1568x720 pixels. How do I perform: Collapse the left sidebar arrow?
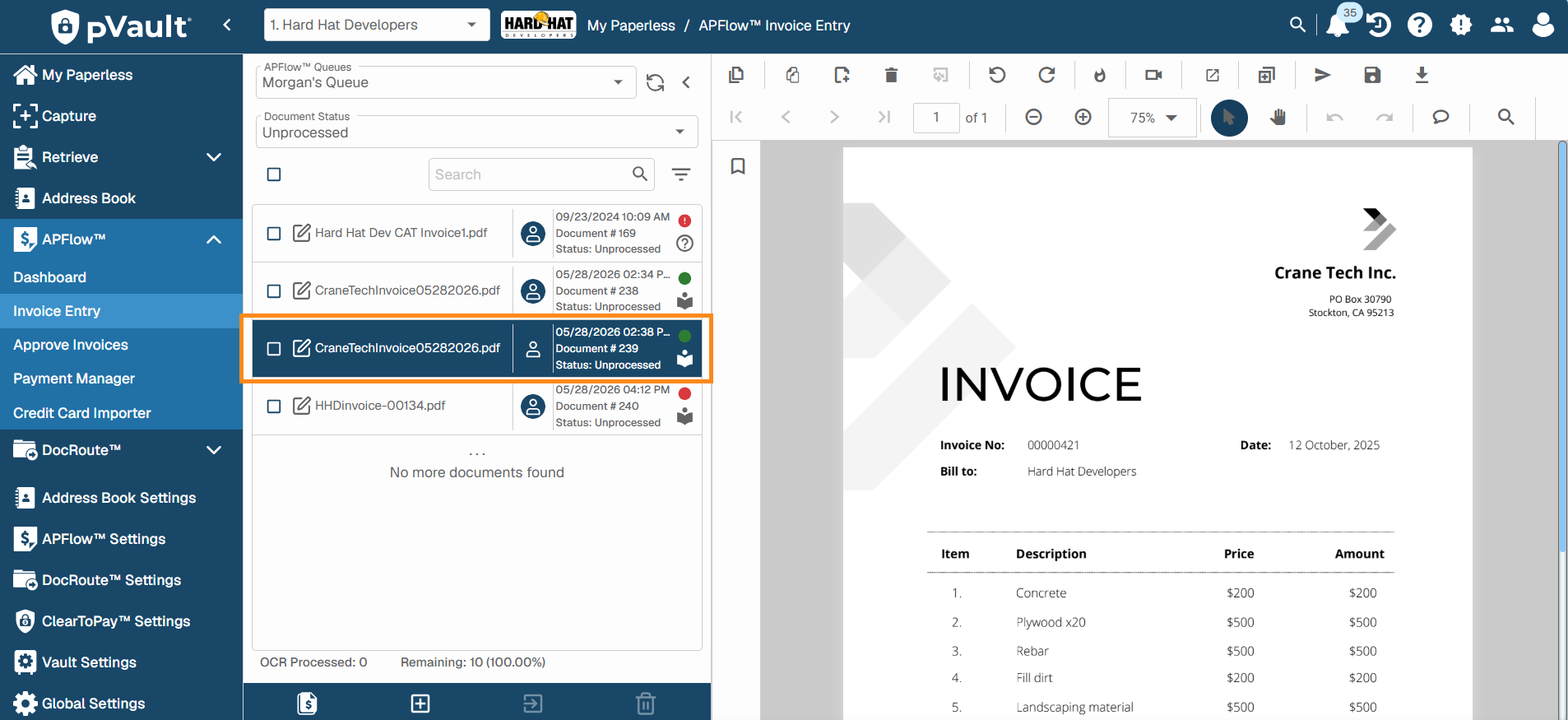(x=227, y=25)
